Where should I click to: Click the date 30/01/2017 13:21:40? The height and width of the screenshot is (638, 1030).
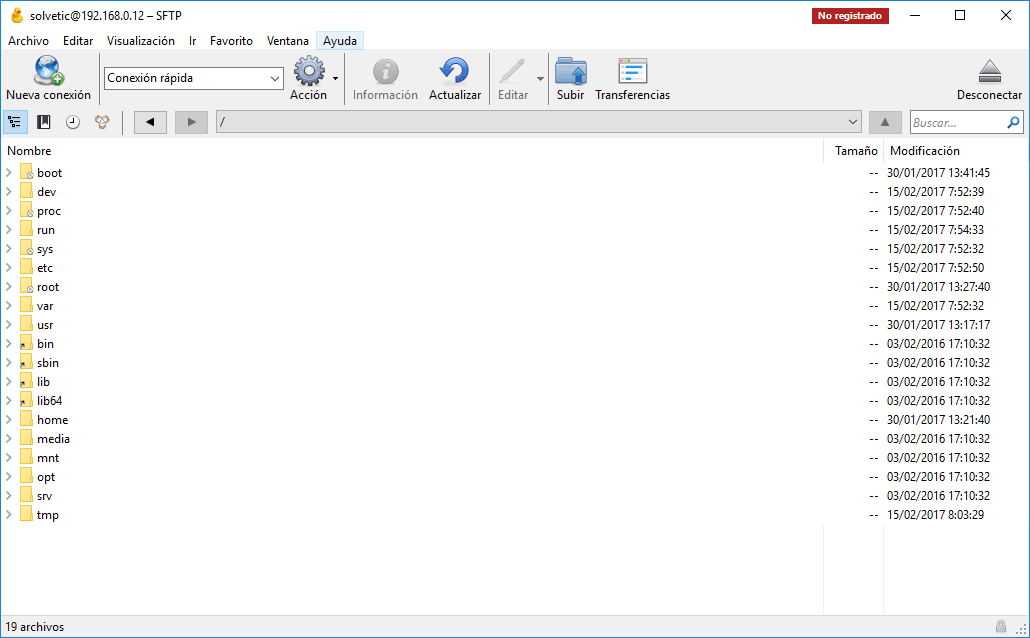click(x=938, y=419)
